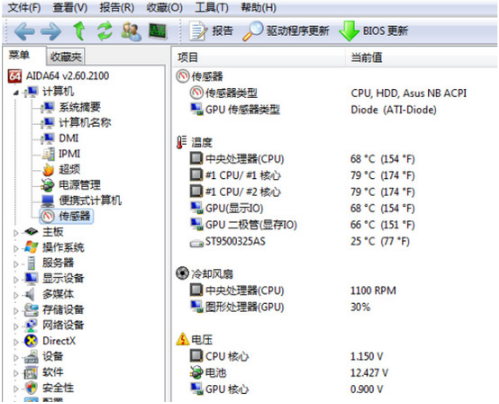Click the 冷却风扇 fan icon
Screen dimensions: 499x404
click(182, 273)
